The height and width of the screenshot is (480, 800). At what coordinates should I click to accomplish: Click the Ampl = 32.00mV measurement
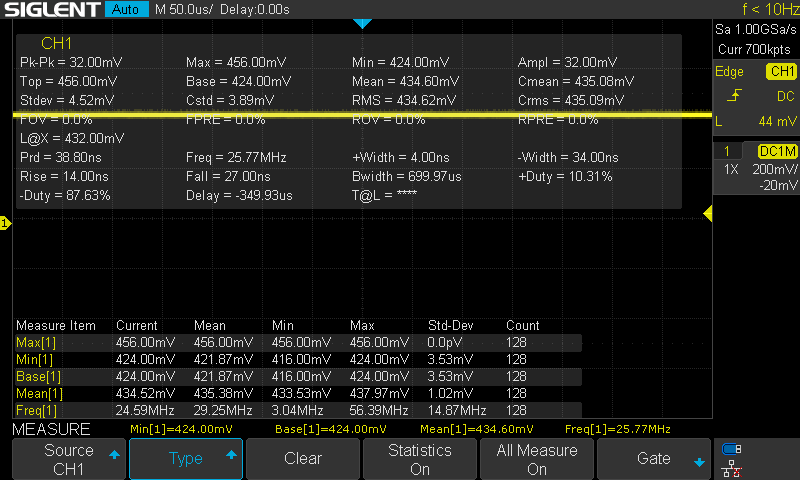click(567, 62)
